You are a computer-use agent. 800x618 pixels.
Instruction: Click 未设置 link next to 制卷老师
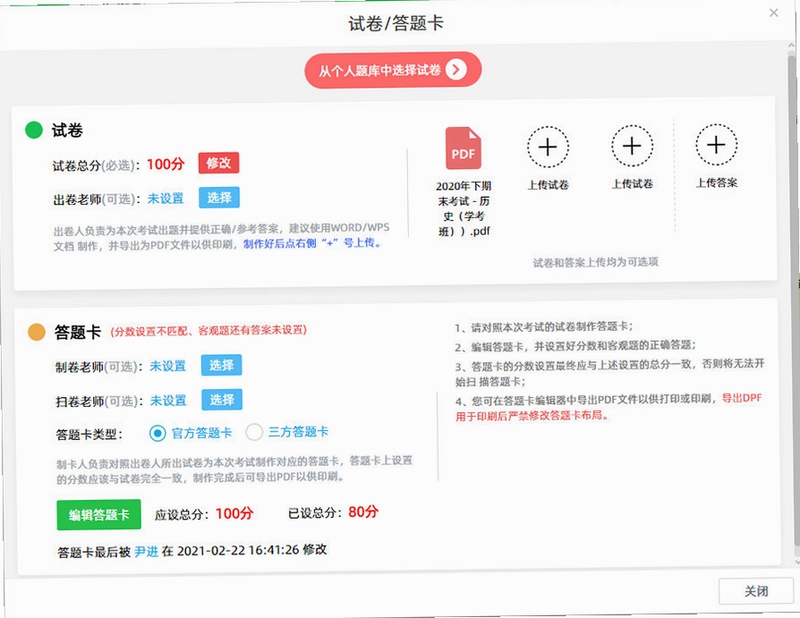pyautogui.click(x=168, y=366)
